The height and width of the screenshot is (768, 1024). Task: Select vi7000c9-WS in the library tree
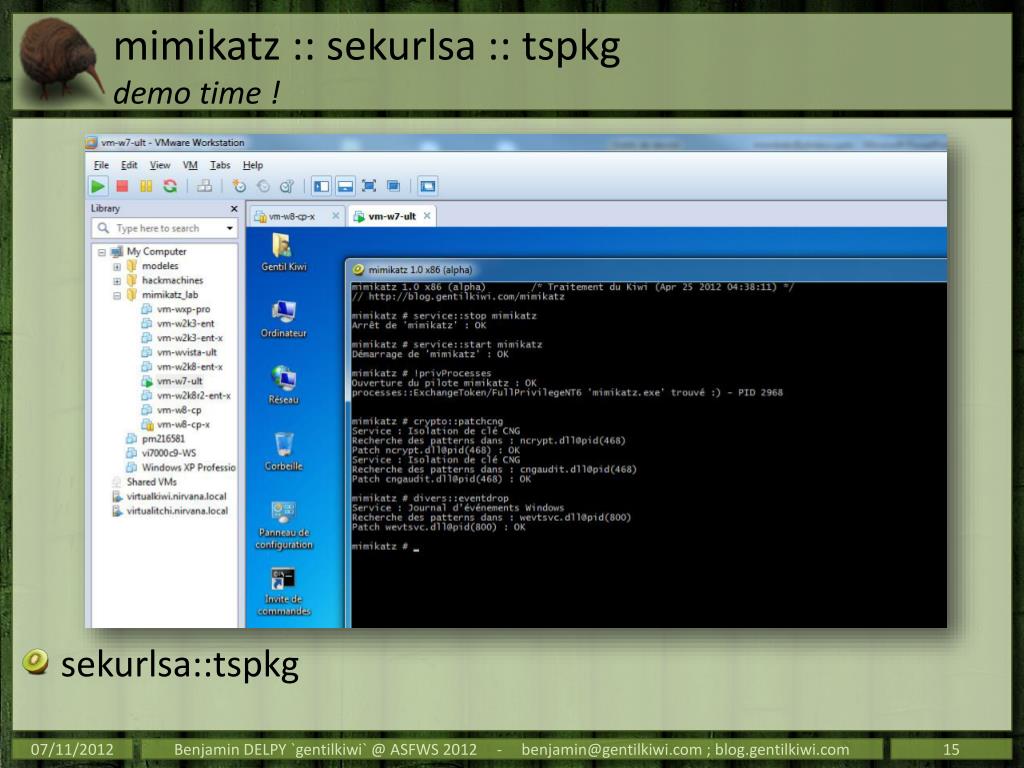point(169,453)
